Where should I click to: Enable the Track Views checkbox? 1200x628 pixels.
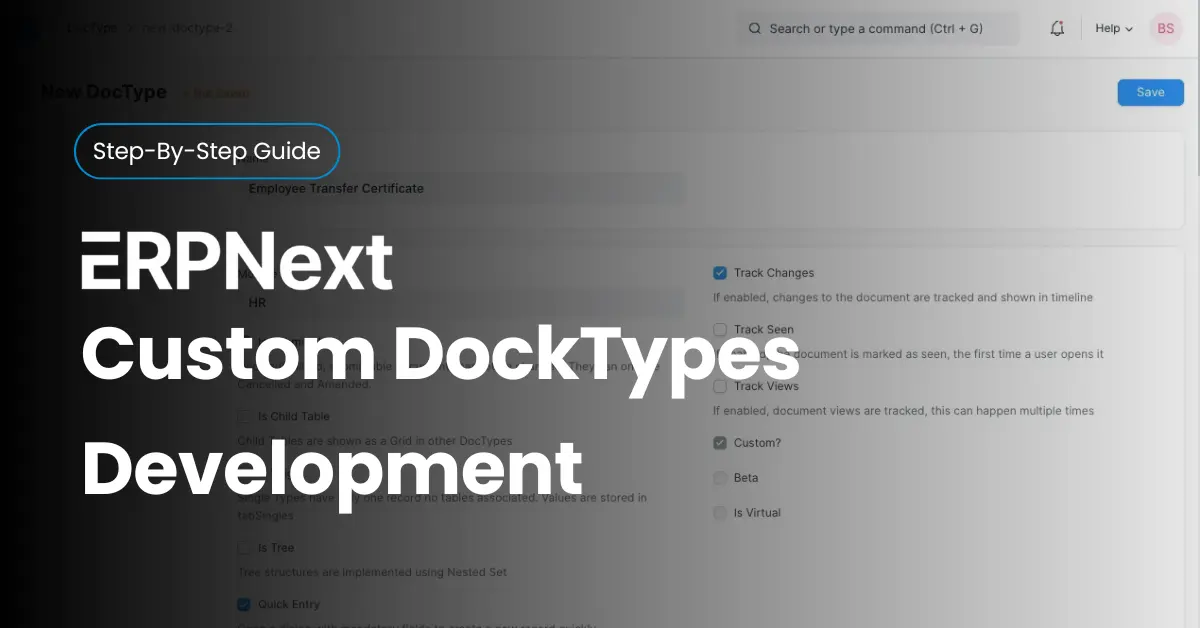click(x=720, y=386)
